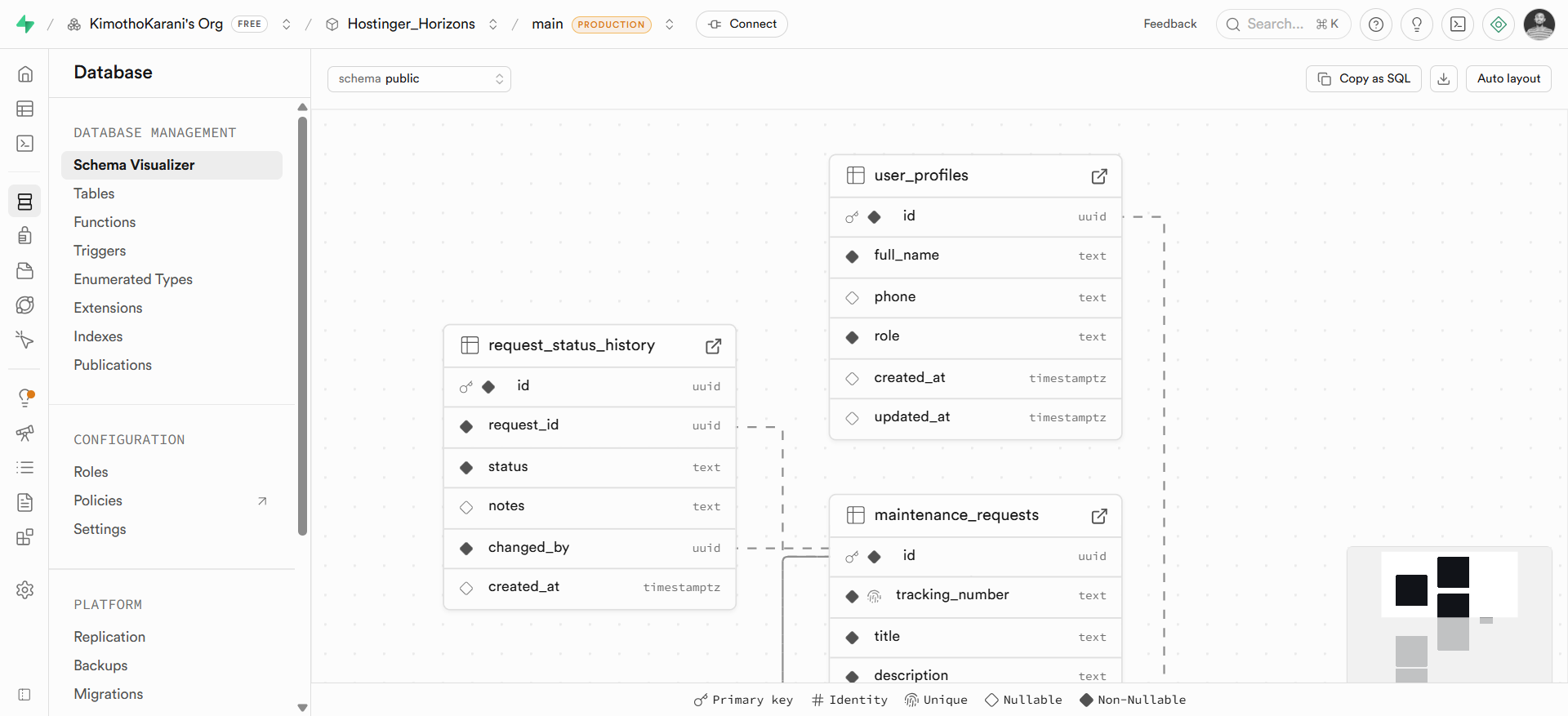
Task: Click Hostinger_Horizons project breadcrumb
Action: [411, 24]
